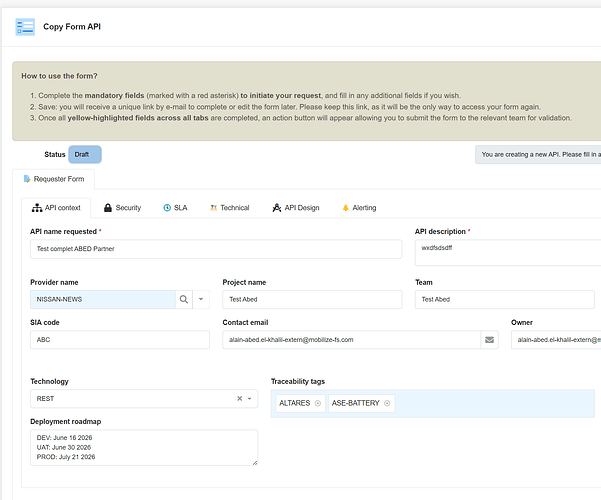
Task: Select the Alerting tab
Action: pyautogui.click(x=359, y=208)
